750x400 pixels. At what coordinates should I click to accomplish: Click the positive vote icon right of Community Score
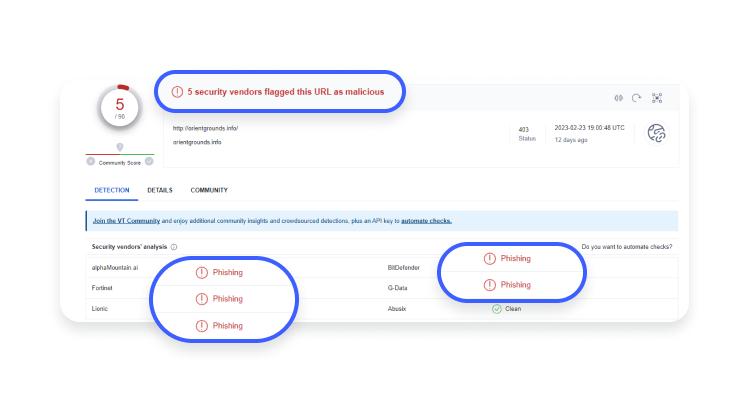tap(149, 162)
